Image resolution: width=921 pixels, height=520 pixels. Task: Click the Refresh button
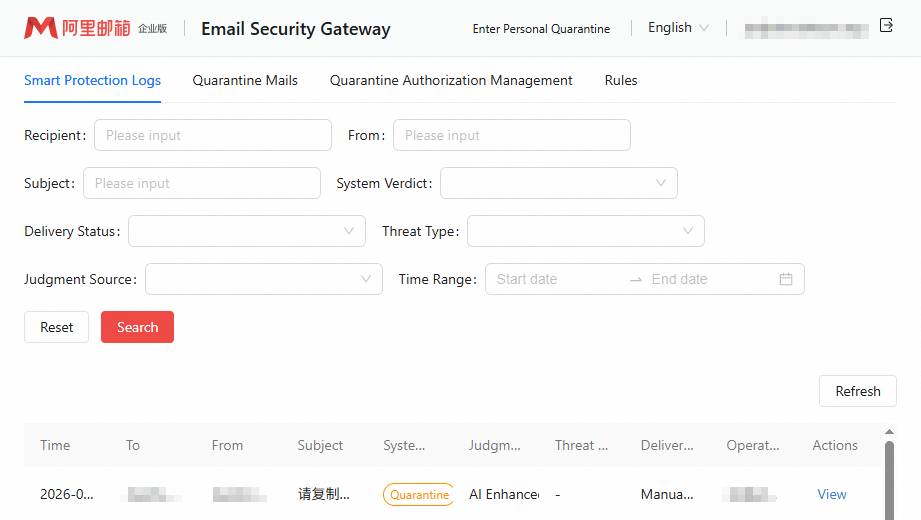point(858,391)
